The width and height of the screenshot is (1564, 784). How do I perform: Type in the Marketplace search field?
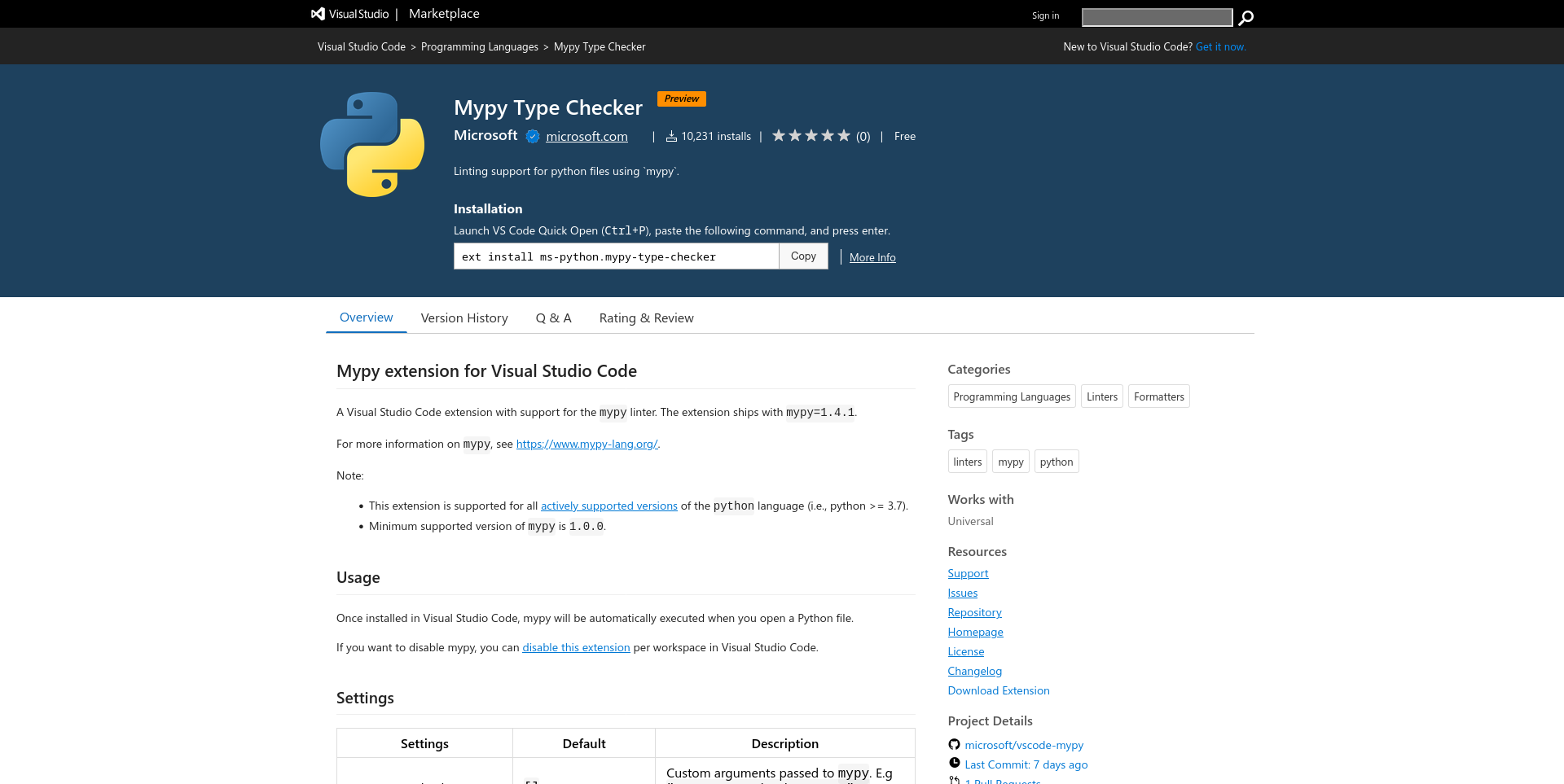(x=1157, y=17)
